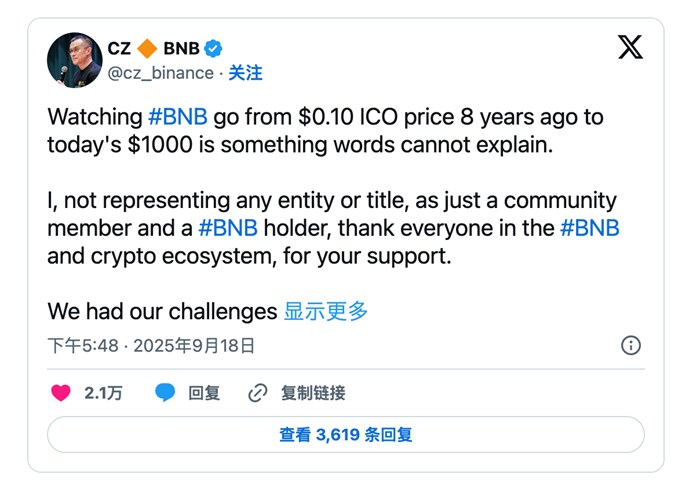Image resolution: width=700 pixels, height=489 pixels.
Task: Click the copy link chain icon
Action: point(258,393)
